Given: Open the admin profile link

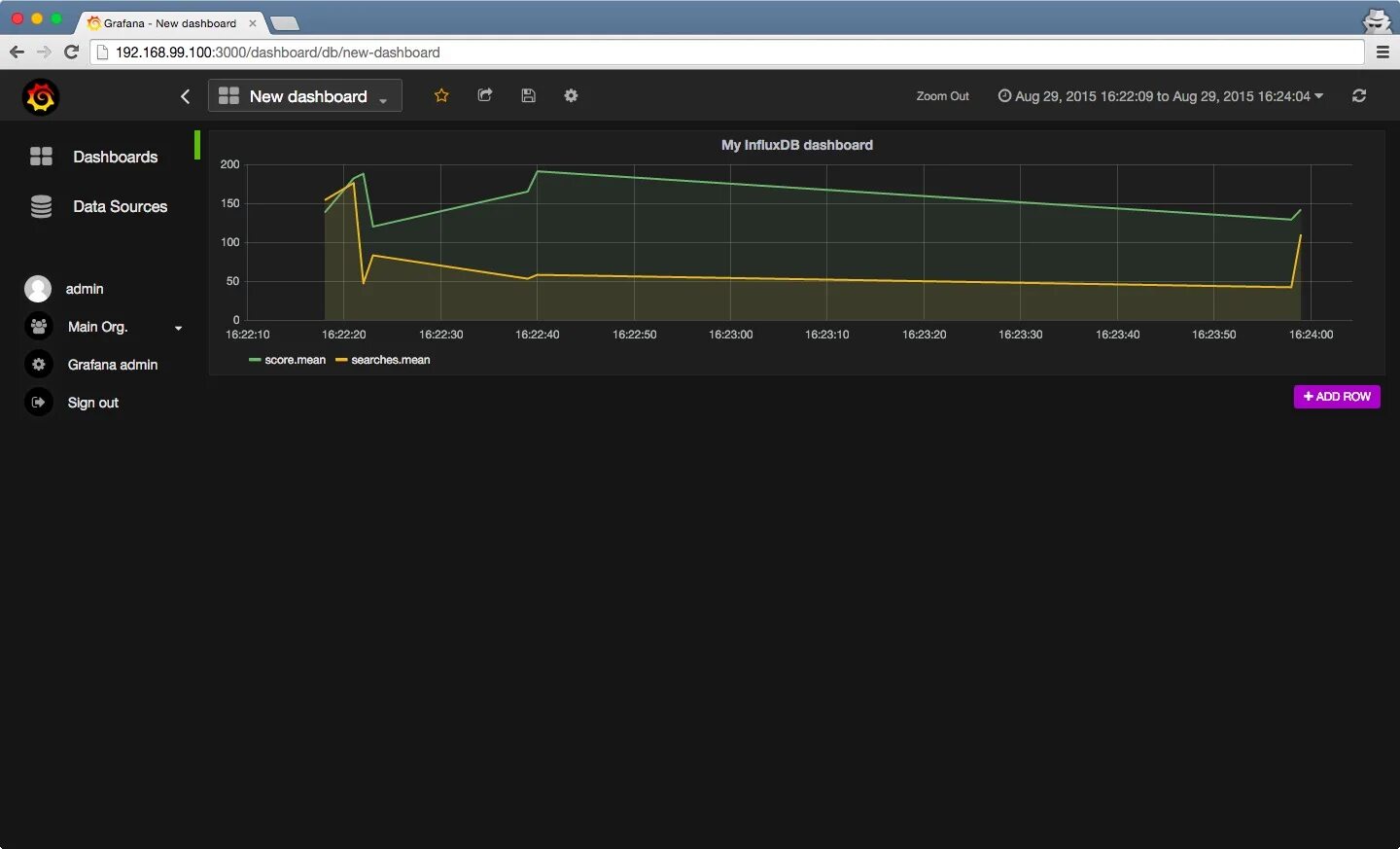Looking at the screenshot, I should 85,289.
